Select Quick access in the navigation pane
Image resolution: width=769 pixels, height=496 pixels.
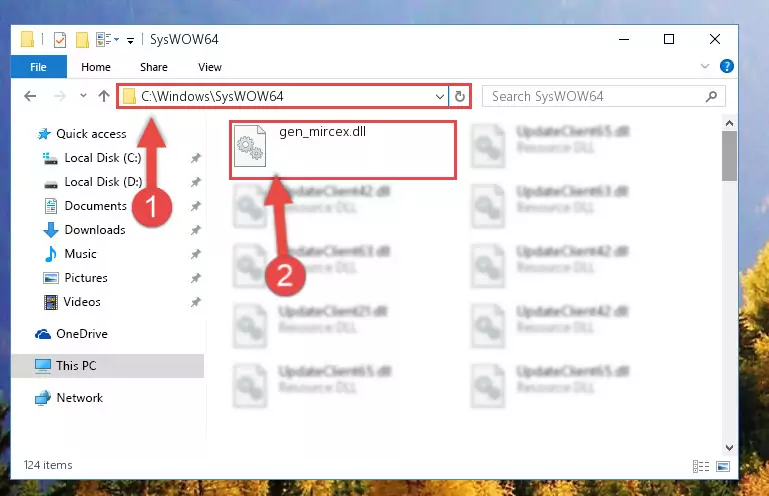[91, 134]
